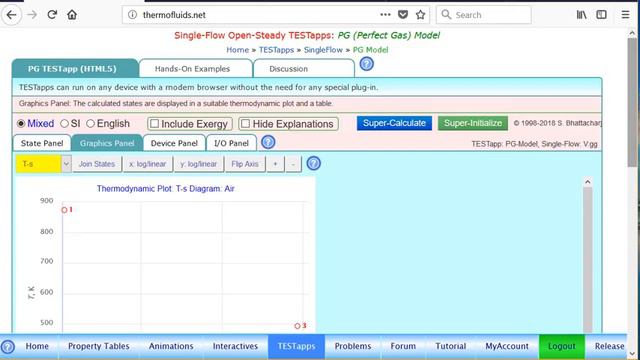Viewport: 640px width, 360px height.
Task: Open Animations in bottom navigation
Action: (x=171, y=347)
